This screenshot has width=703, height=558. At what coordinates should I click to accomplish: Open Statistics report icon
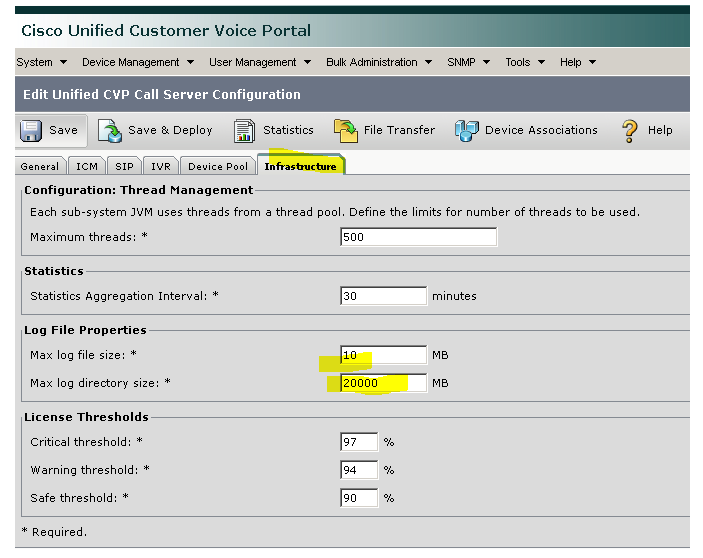tap(244, 131)
